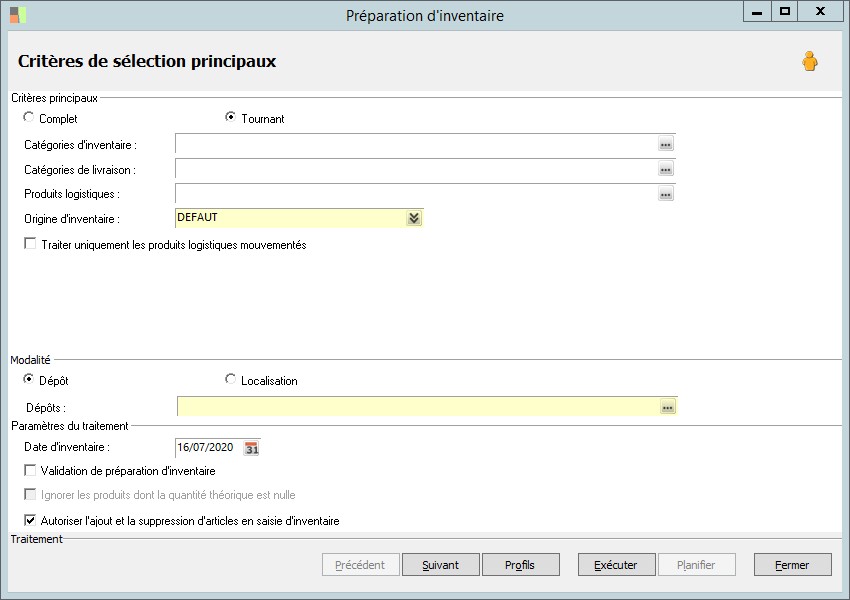Open the calendar picker for Date d'inventaire
Viewport: 850px width, 600px height.
pos(252,448)
